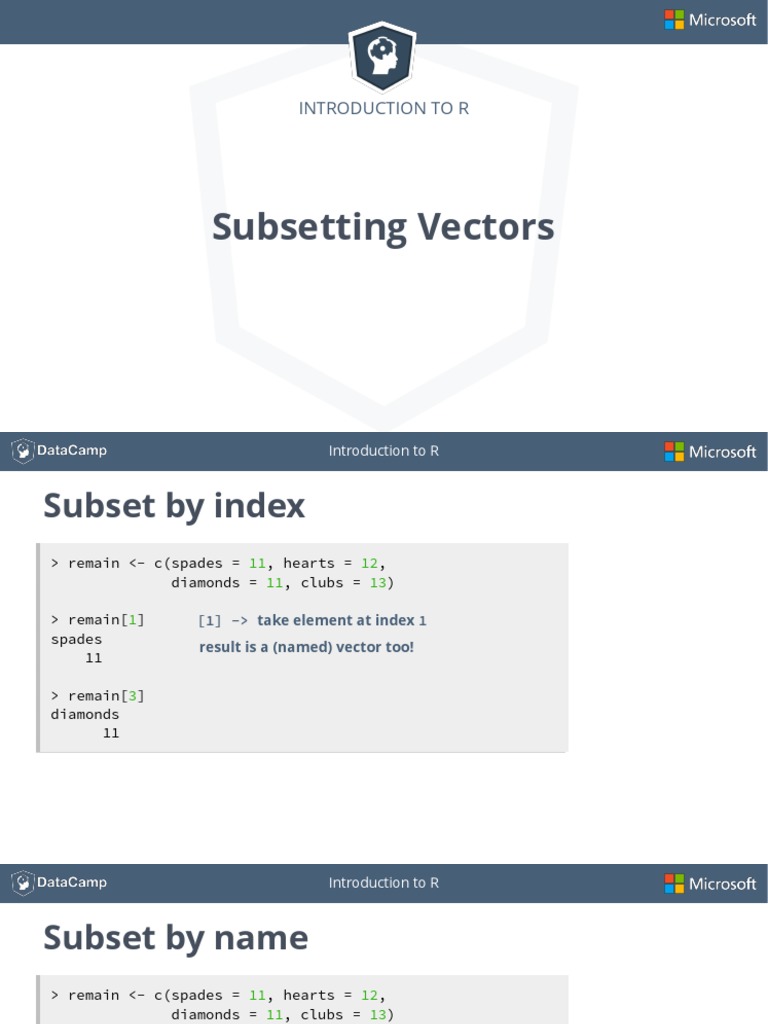The image size is (768, 1024).
Task: Click the DataCamp logo on Subset by name slide
Action: pos(59,882)
